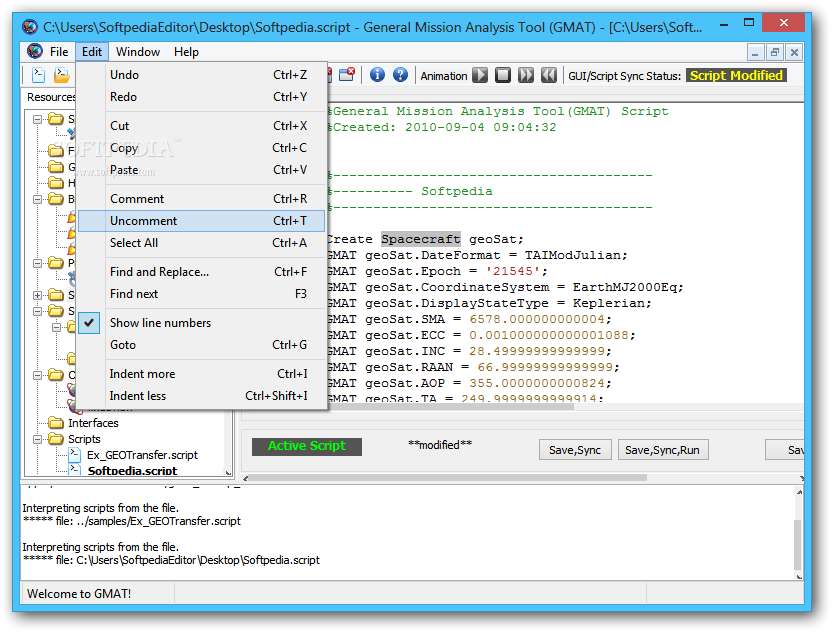This screenshot has height=632, width=832.
Task: Open the About GMAT info icon
Action: 377,75
